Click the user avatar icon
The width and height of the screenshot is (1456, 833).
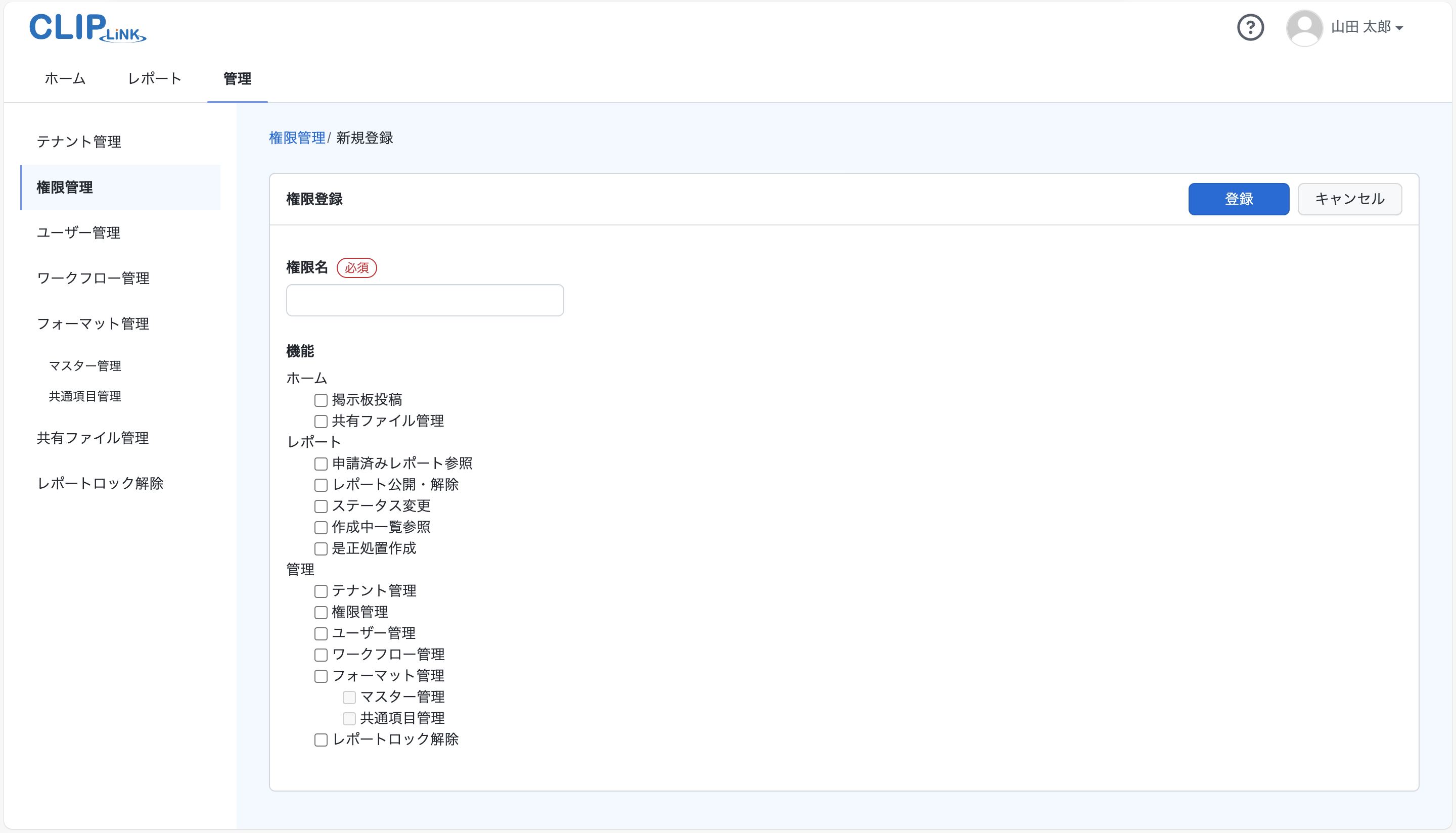pos(1305,27)
